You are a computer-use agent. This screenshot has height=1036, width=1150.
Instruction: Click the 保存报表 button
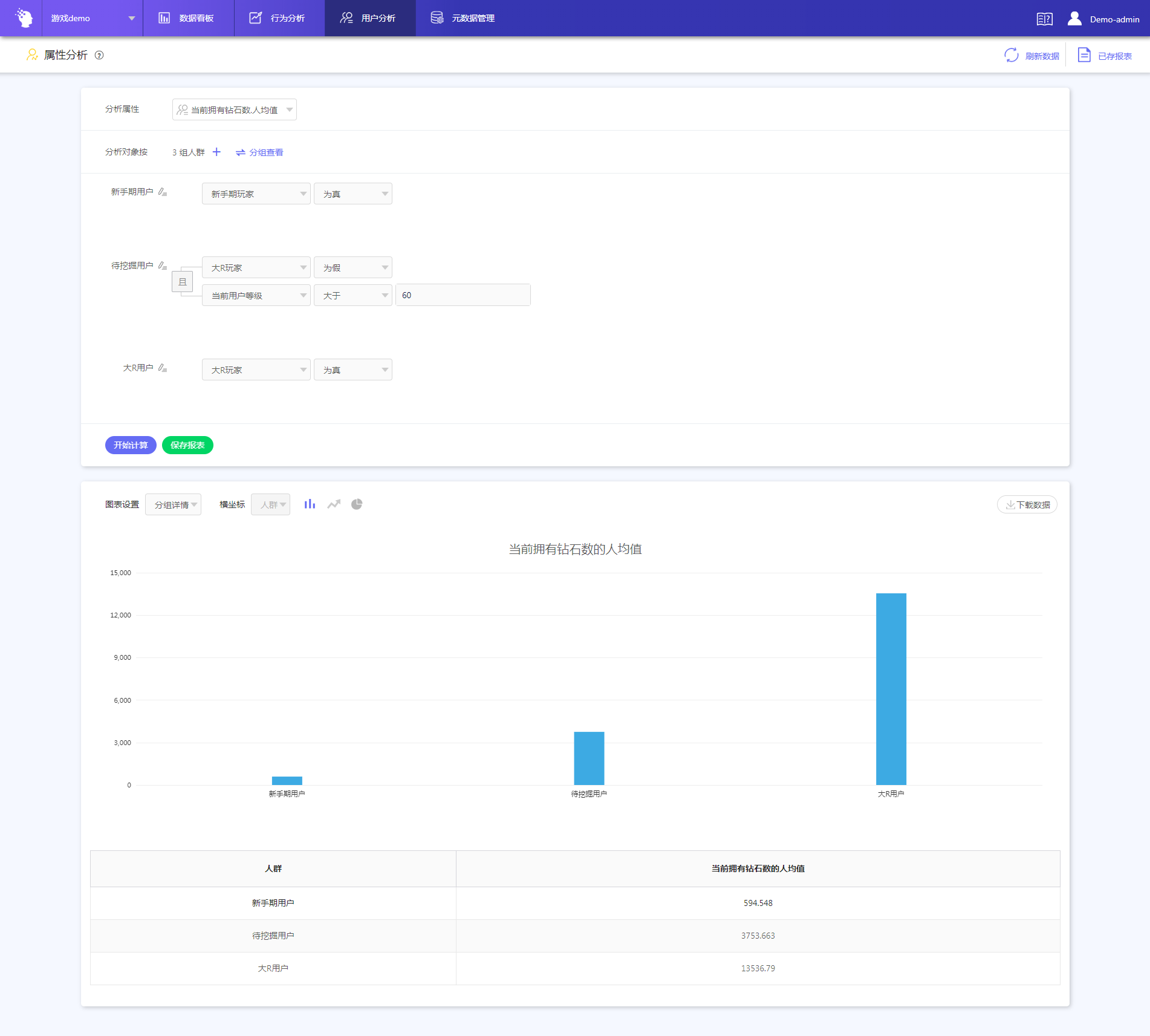point(187,445)
